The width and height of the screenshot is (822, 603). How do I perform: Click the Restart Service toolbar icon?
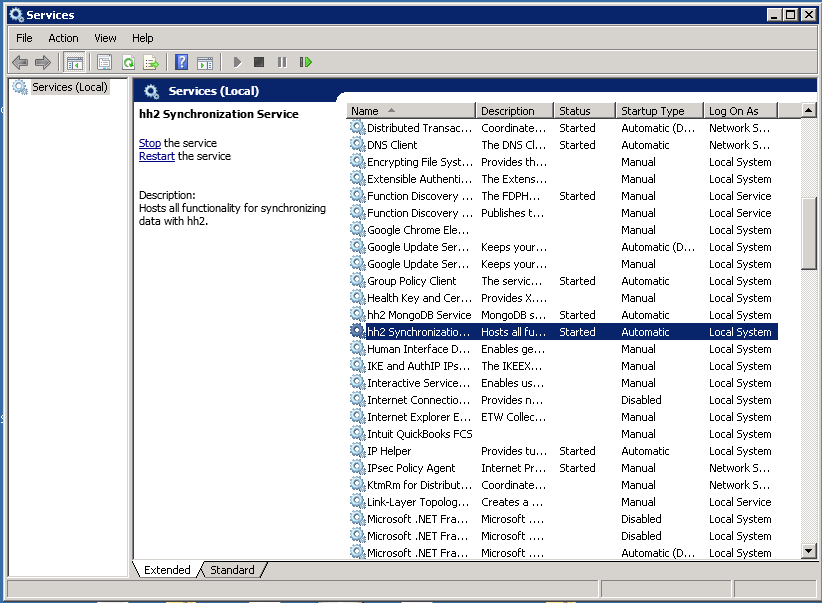(305, 62)
